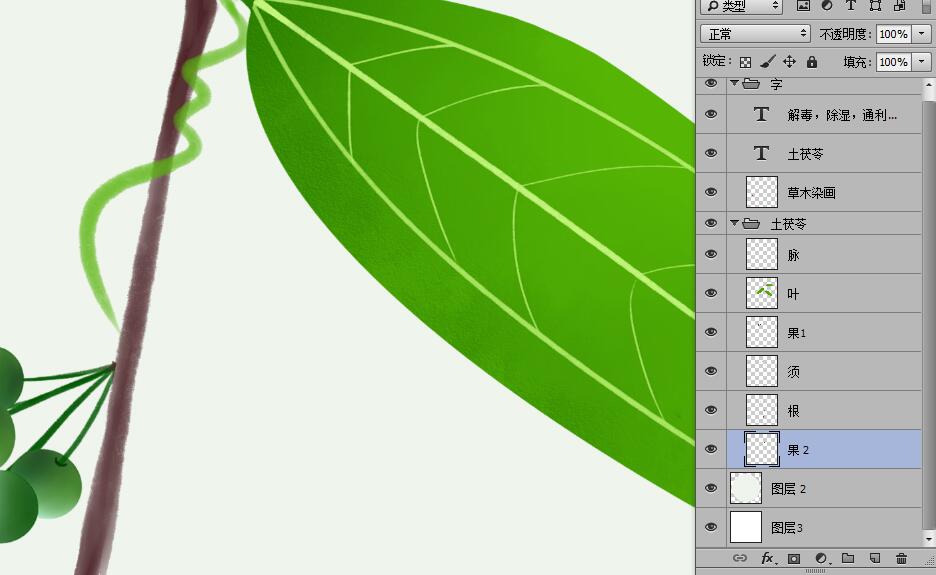Screen dimensions: 936x575
Task: Toggle visibility of 果1 layer
Action: pyautogui.click(x=711, y=332)
